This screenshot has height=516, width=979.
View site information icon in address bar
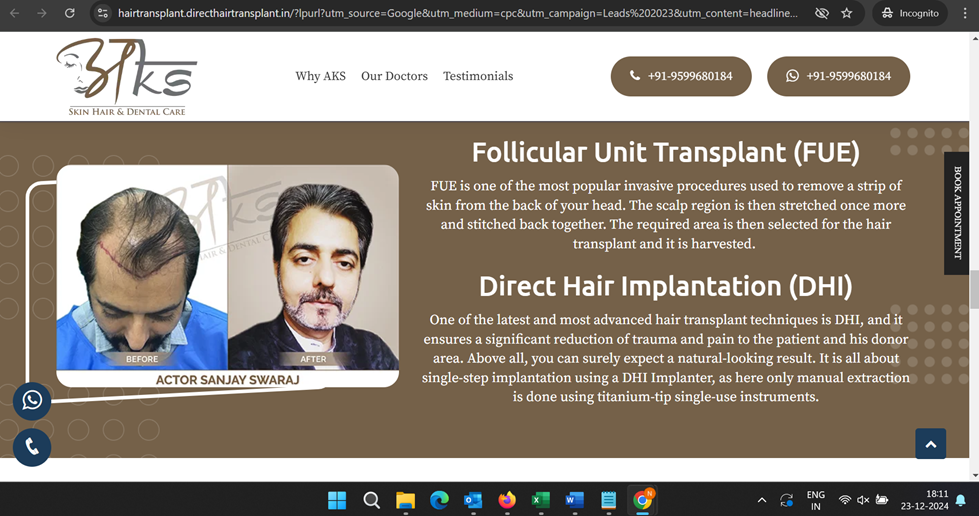tap(102, 13)
